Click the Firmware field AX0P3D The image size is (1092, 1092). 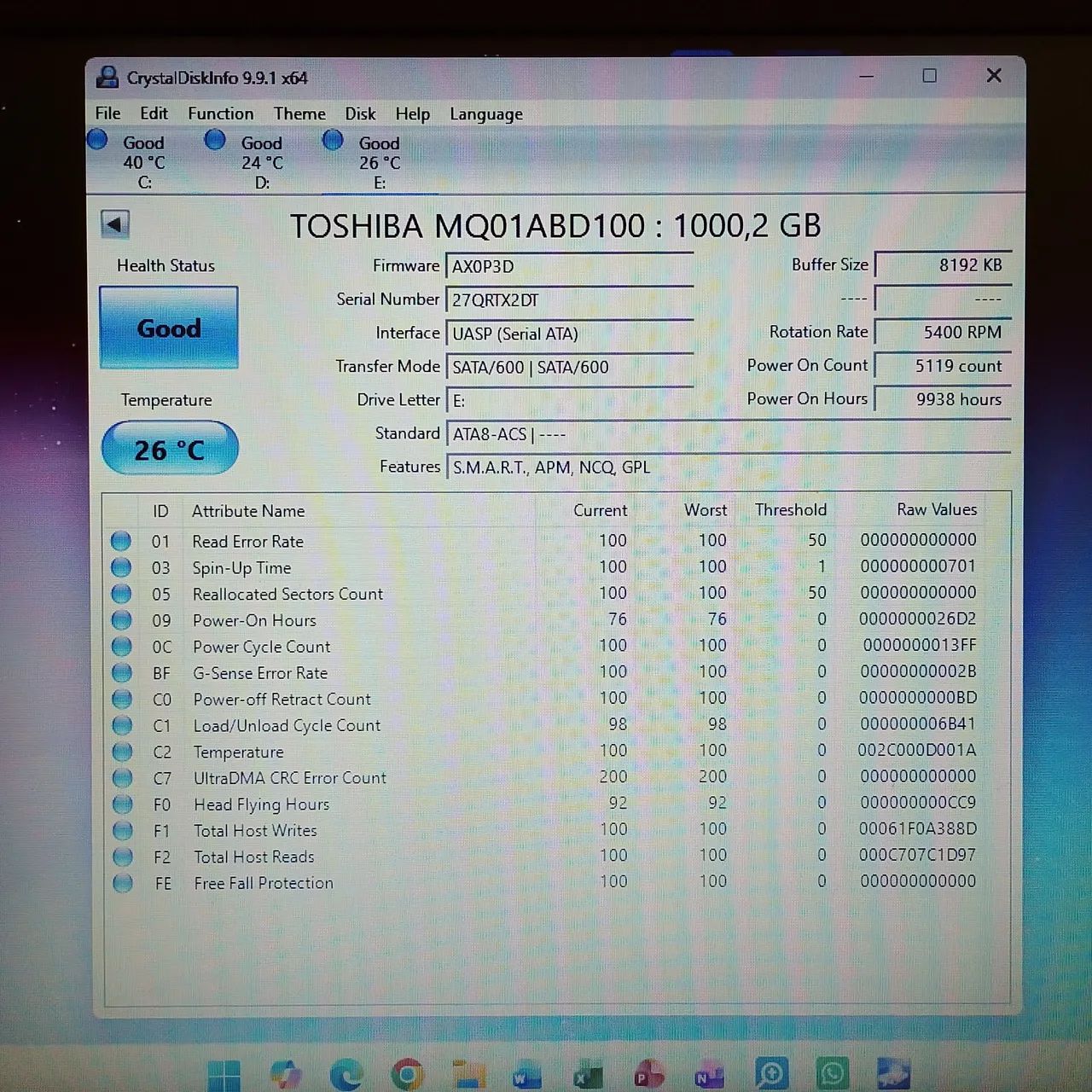569,266
